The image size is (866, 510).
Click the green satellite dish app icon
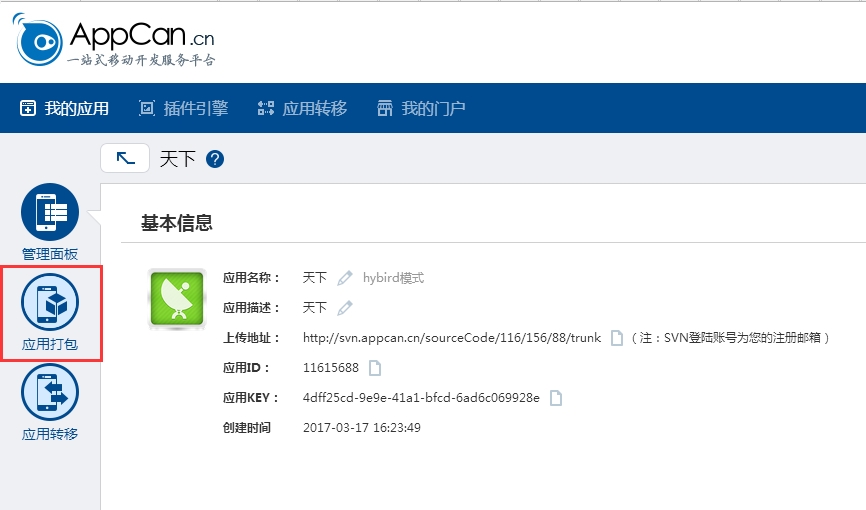tap(177, 299)
